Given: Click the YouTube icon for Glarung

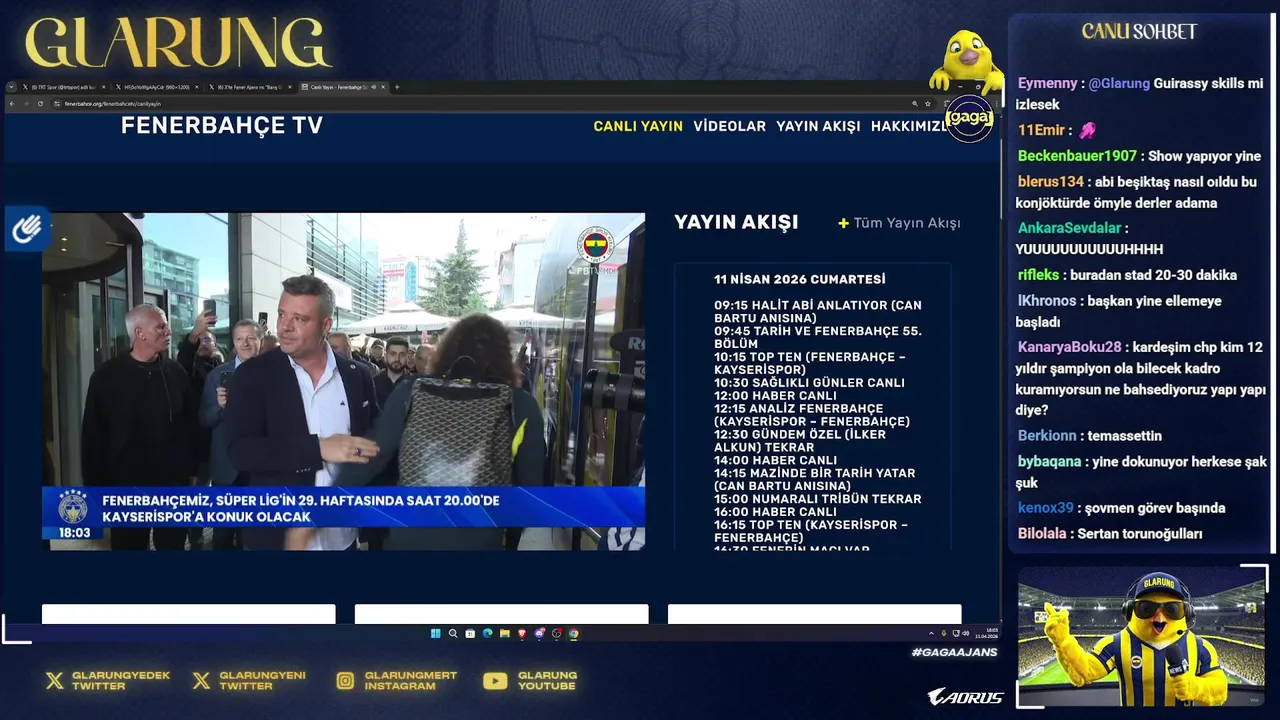Looking at the screenshot, I should pos(495,681).
